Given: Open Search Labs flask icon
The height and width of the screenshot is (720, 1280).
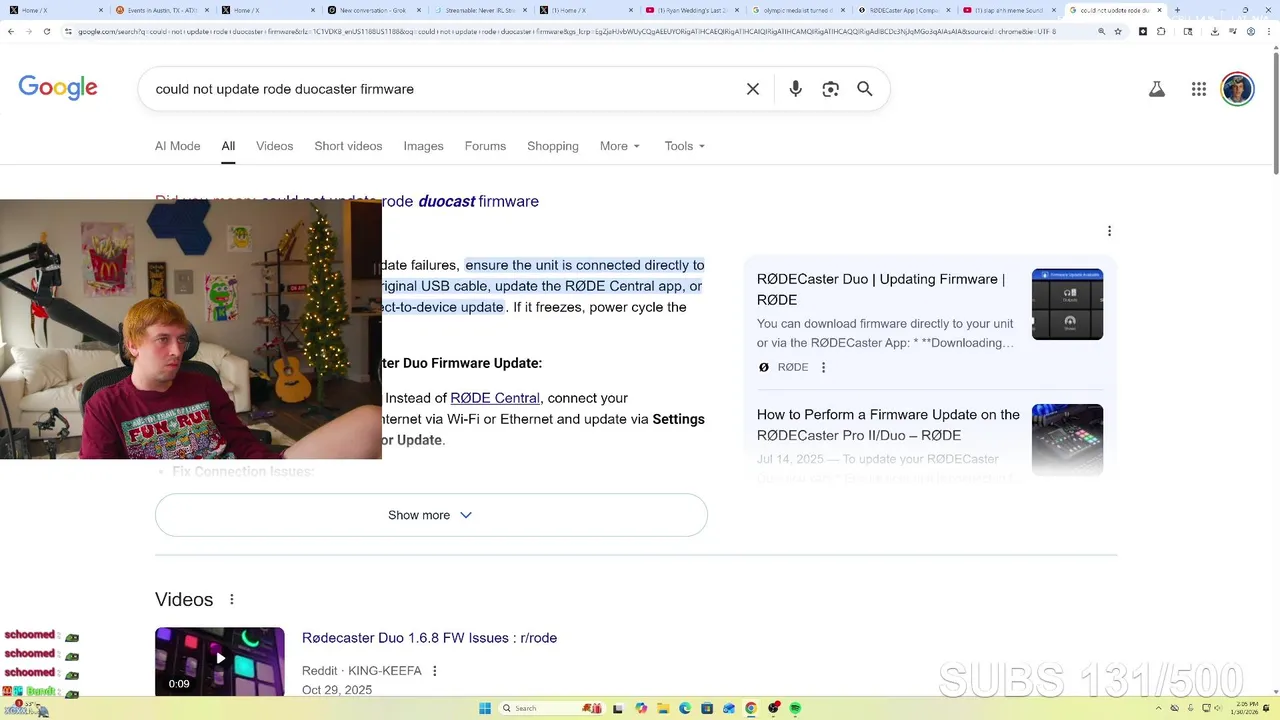Looking at the screenshot, I should [1157, 89].
